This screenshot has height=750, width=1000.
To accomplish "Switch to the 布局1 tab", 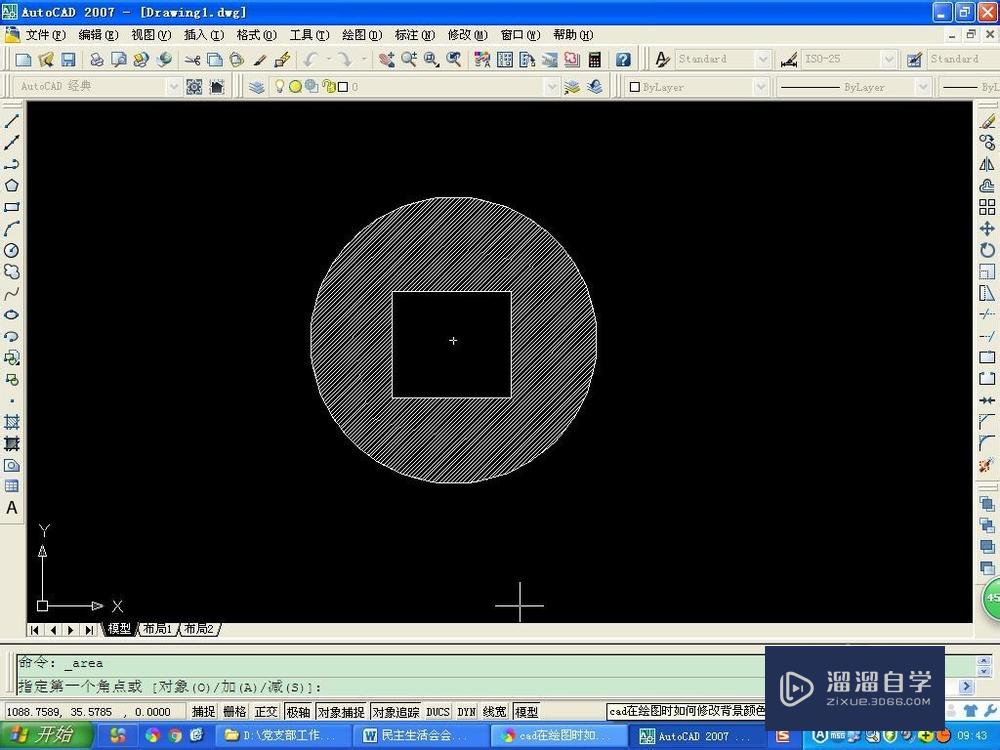I will [156, 629].
